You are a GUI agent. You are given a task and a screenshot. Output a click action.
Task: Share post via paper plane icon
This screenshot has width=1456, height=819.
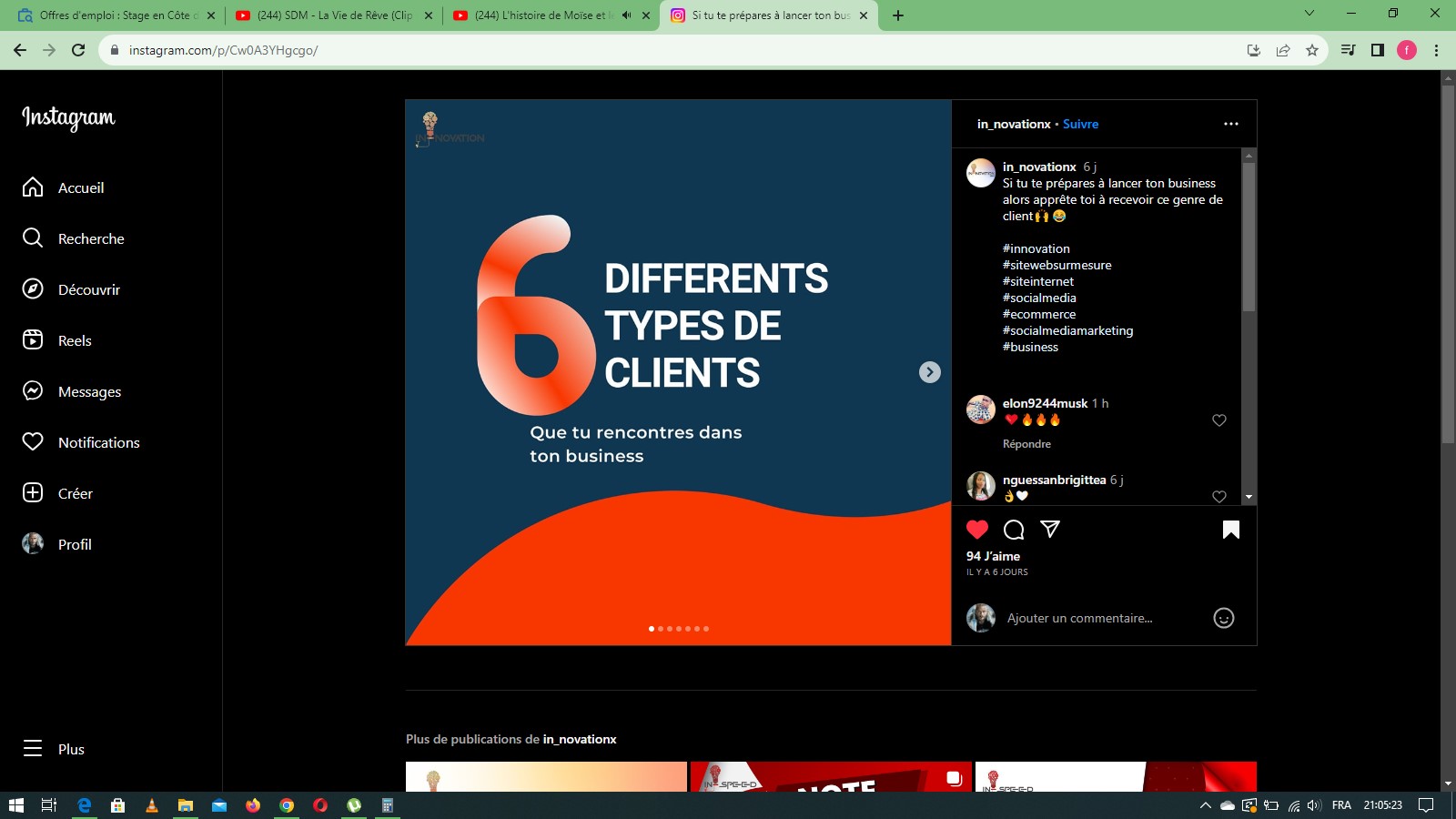pos(1050,530)
